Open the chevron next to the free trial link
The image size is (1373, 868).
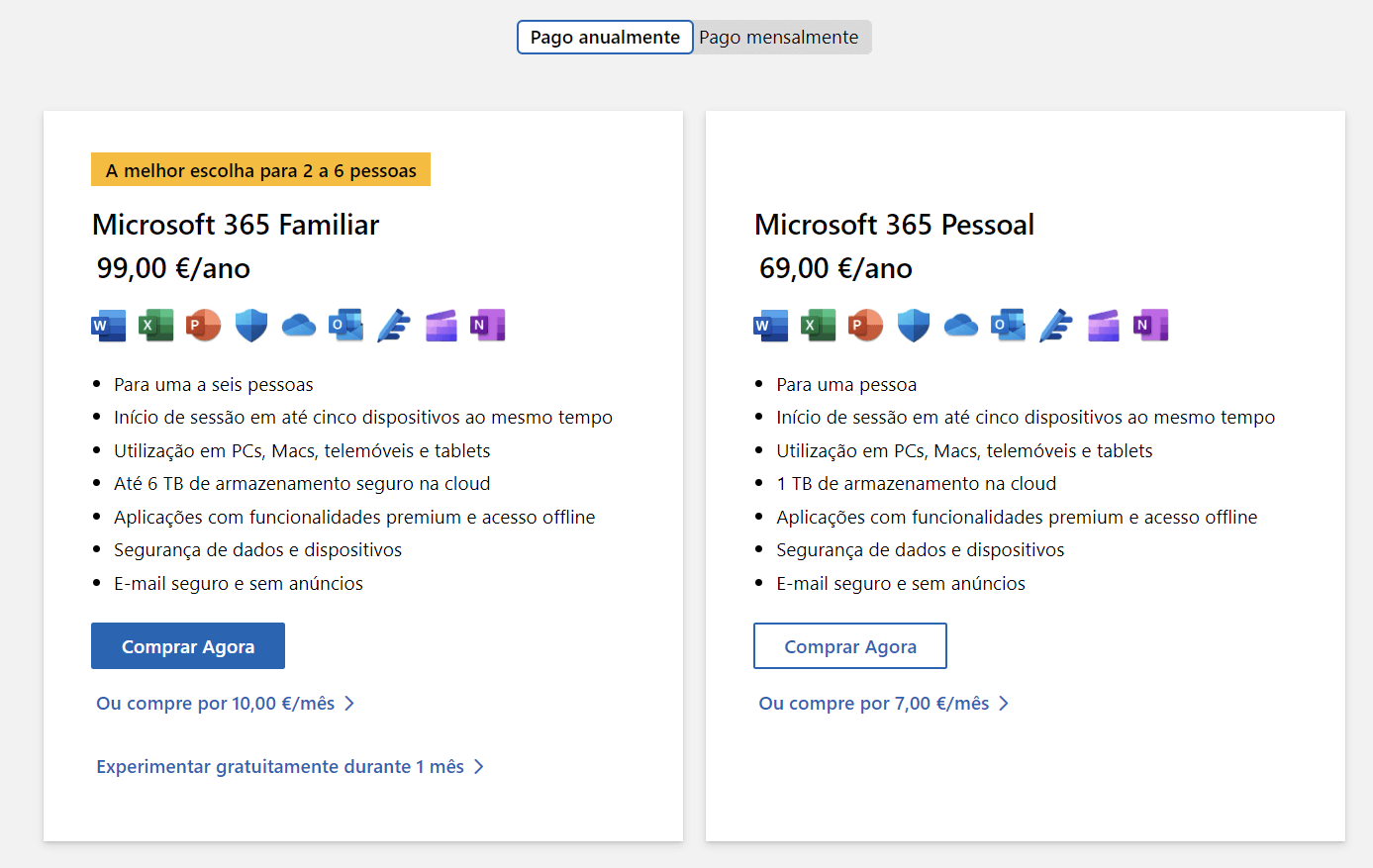[478, 766]
